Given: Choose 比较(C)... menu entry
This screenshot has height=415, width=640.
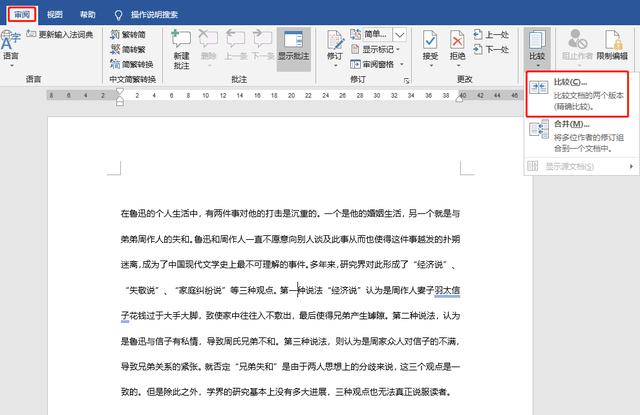Looking at the screenshot, I should point(577,94).
